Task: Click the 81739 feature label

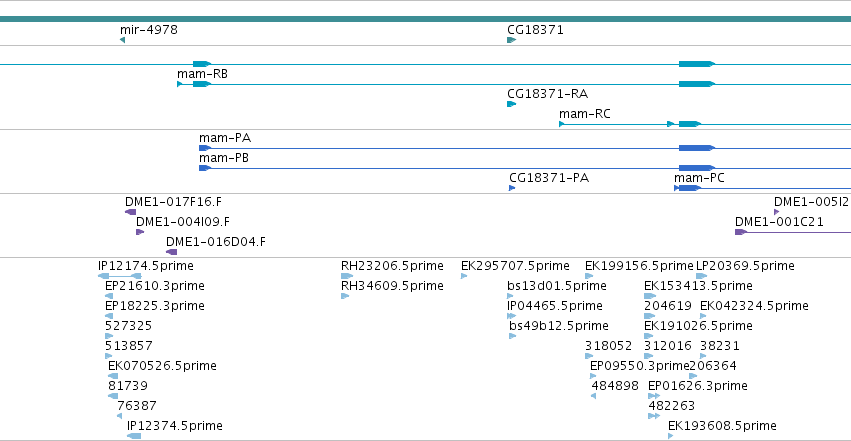Action: click(128, 386)
